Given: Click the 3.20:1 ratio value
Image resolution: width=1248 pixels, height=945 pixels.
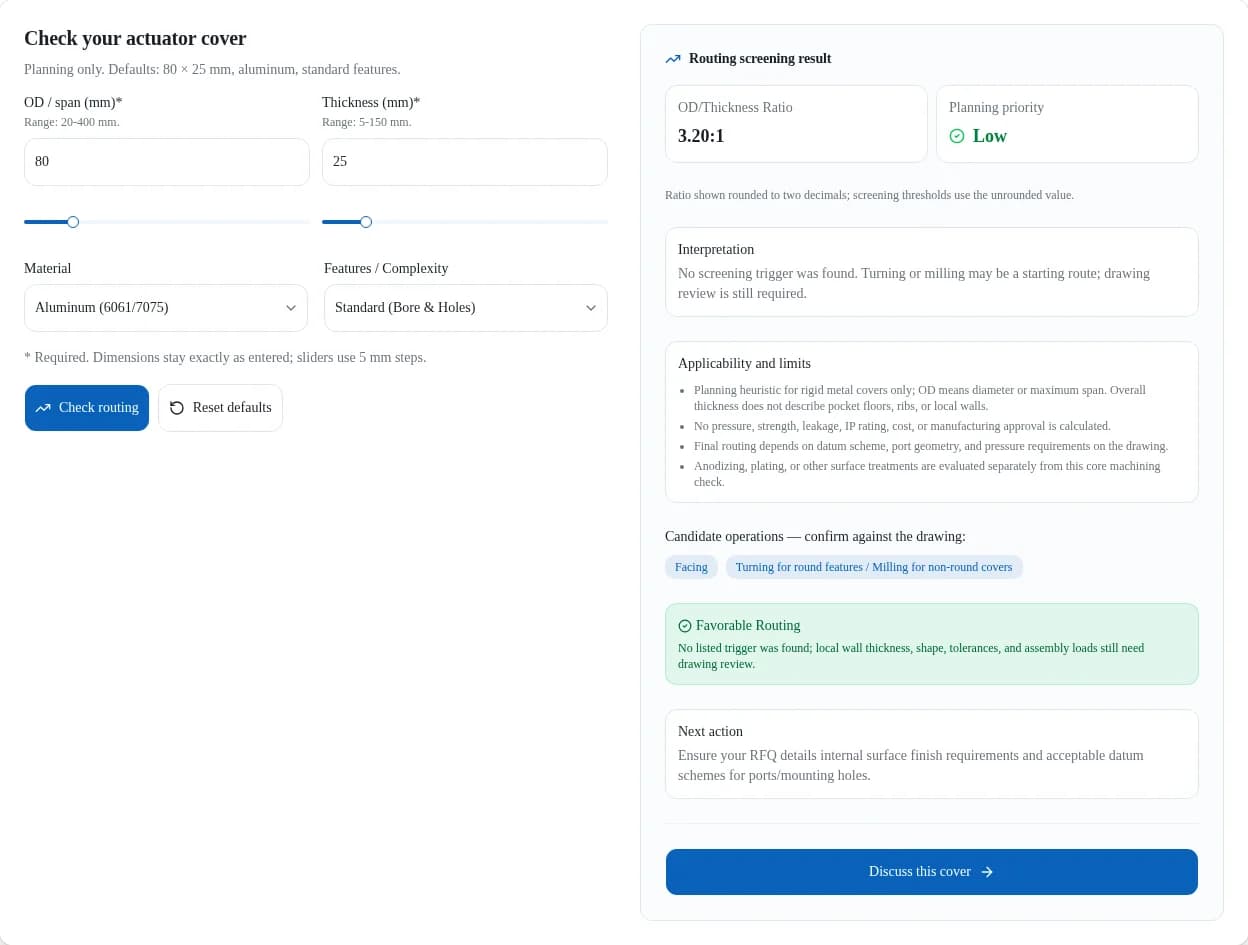Looking at the screenshot, I should (701, 136).
